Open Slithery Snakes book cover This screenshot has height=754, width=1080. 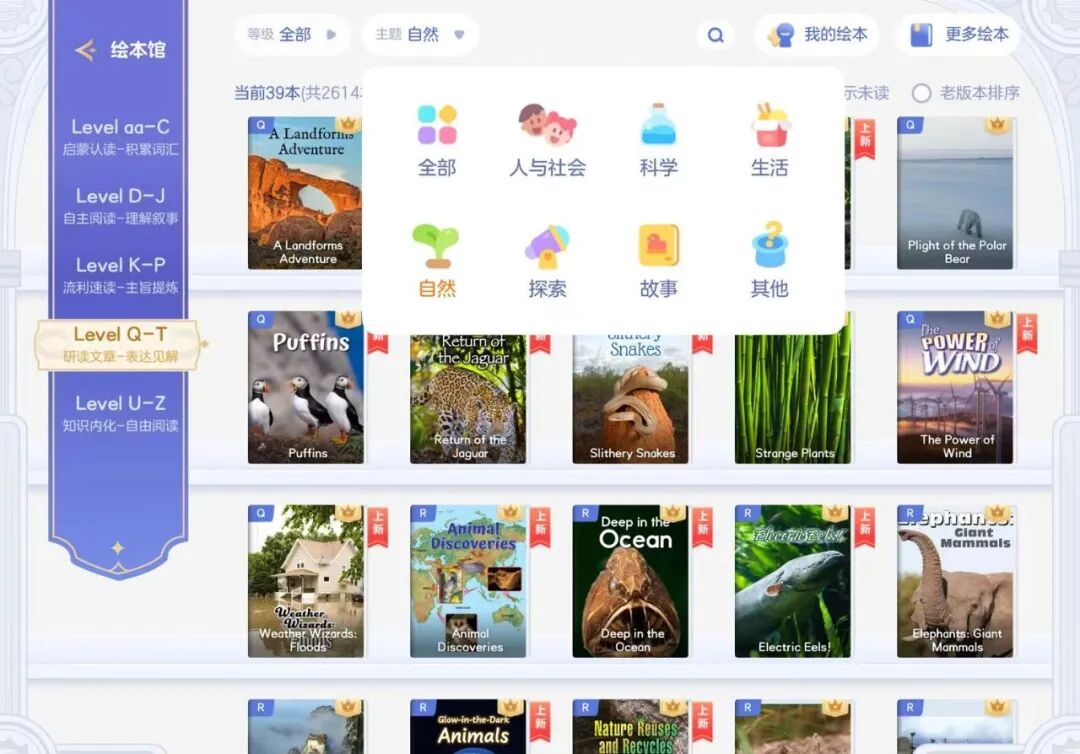click(x=631, y=399)
